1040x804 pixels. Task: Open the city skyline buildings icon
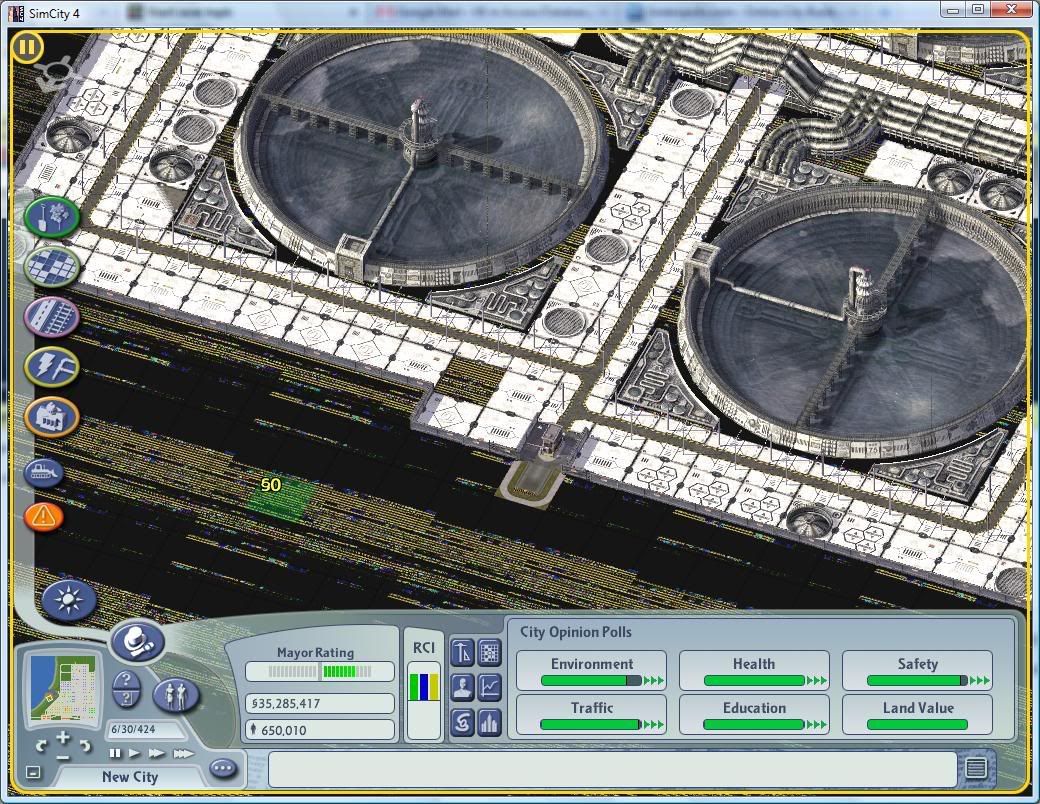pyautogui.click(x=489, y=722)
